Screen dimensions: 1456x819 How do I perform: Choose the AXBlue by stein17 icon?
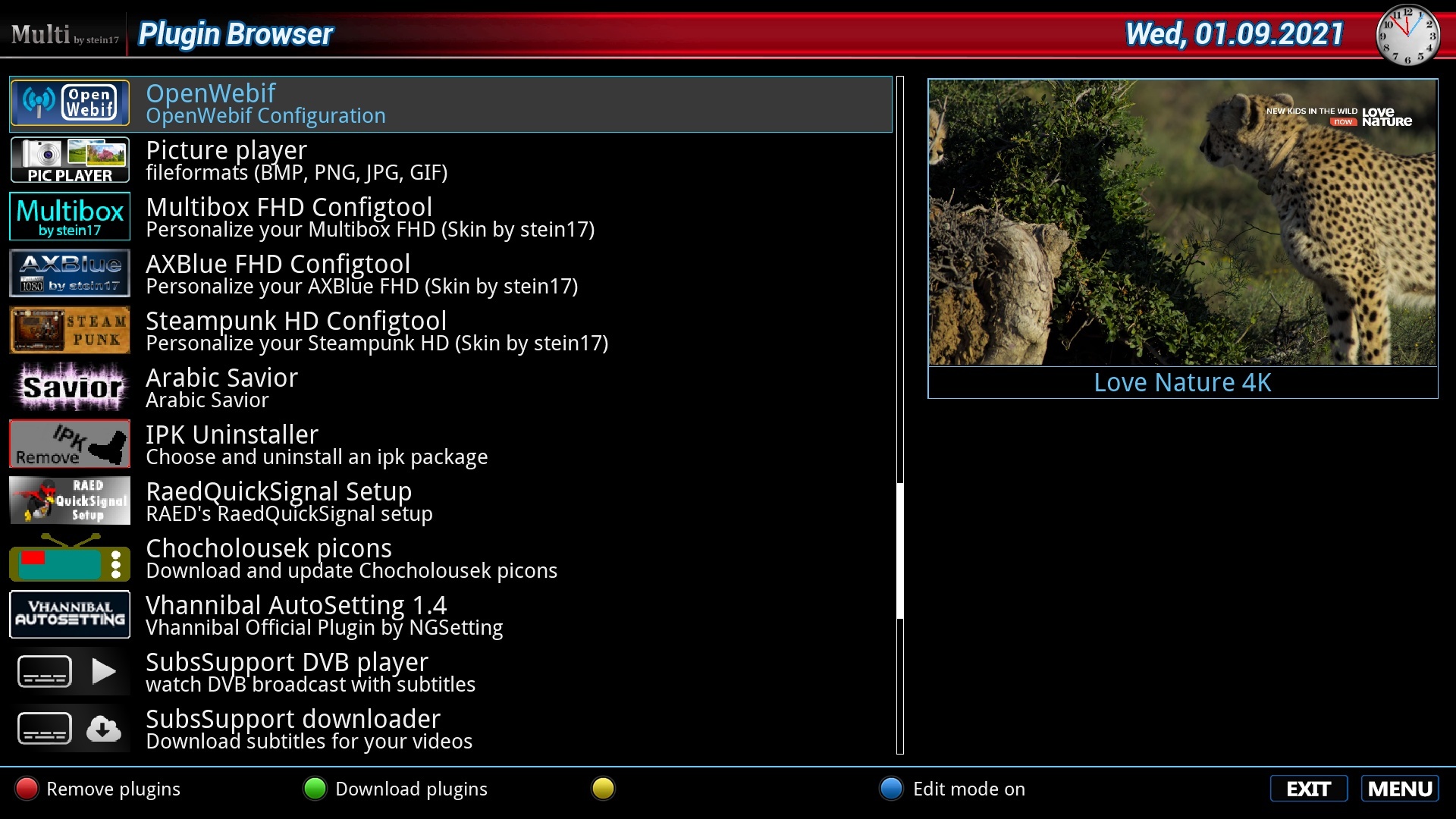pos(70,274)
